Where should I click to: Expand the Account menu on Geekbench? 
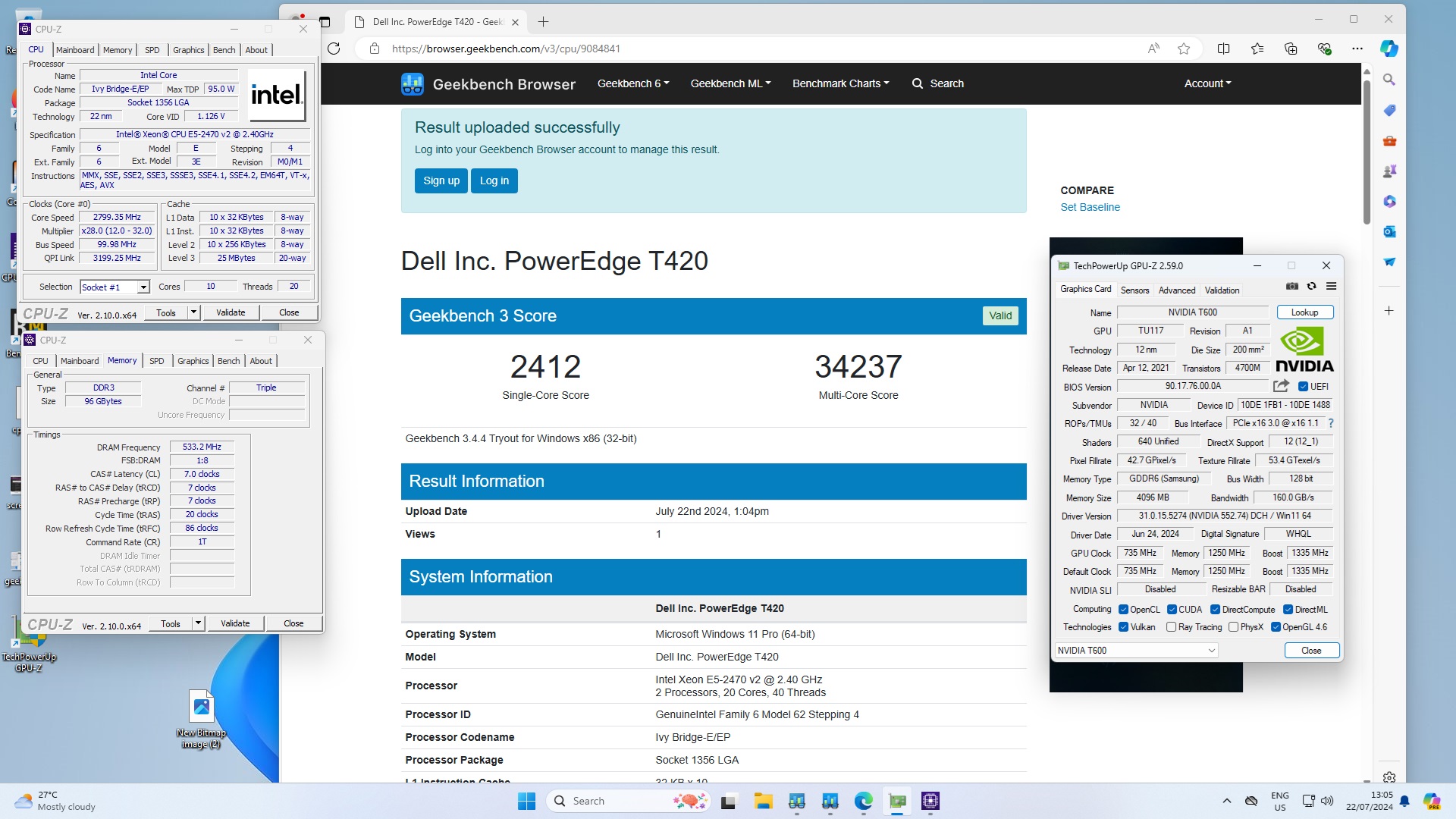[1207, 83]
